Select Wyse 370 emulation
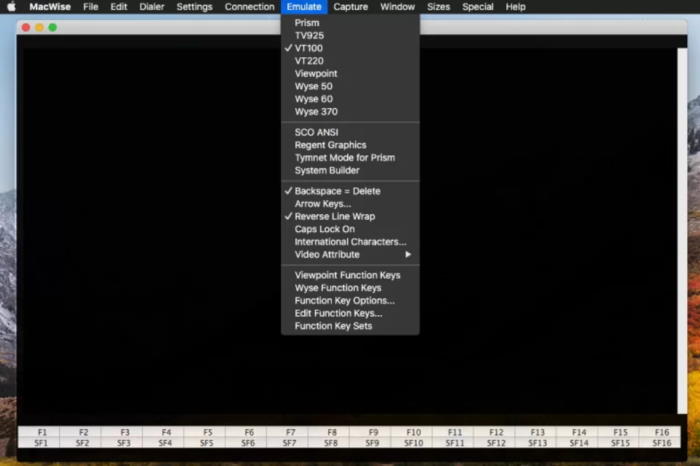Viewport: 700px width, 466px height. coord(350,112)
